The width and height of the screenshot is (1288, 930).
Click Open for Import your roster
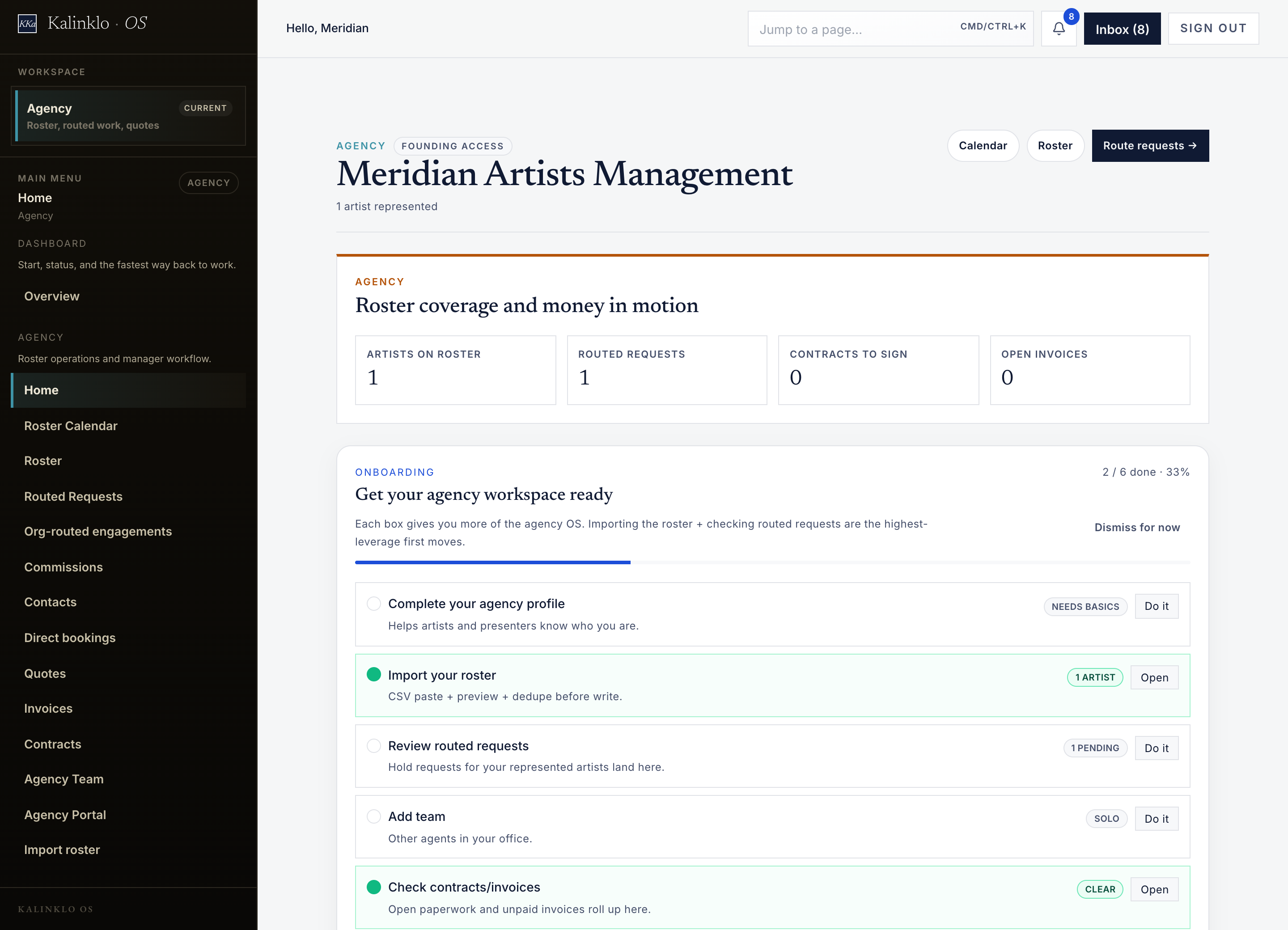pyautogui.click(x=1154, y=677)
